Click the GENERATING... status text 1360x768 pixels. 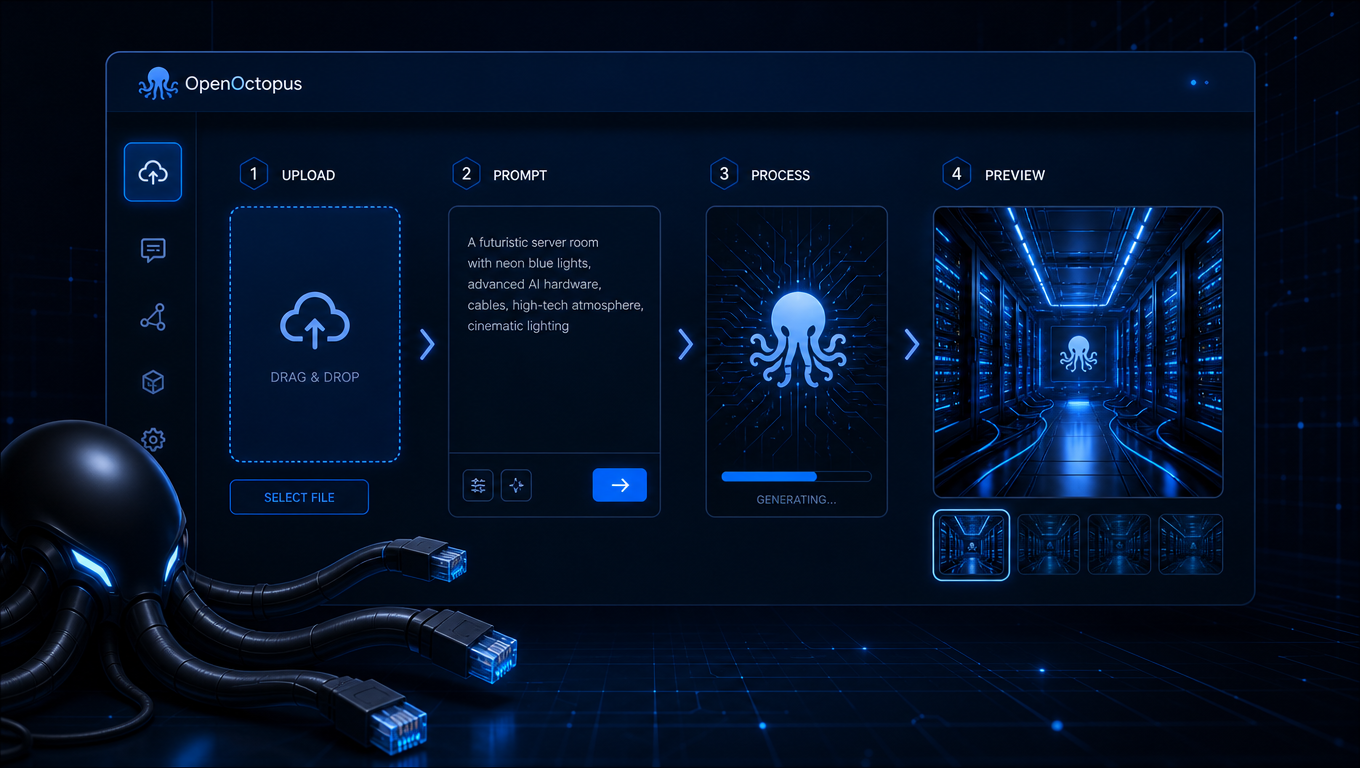tap(796, 499)
